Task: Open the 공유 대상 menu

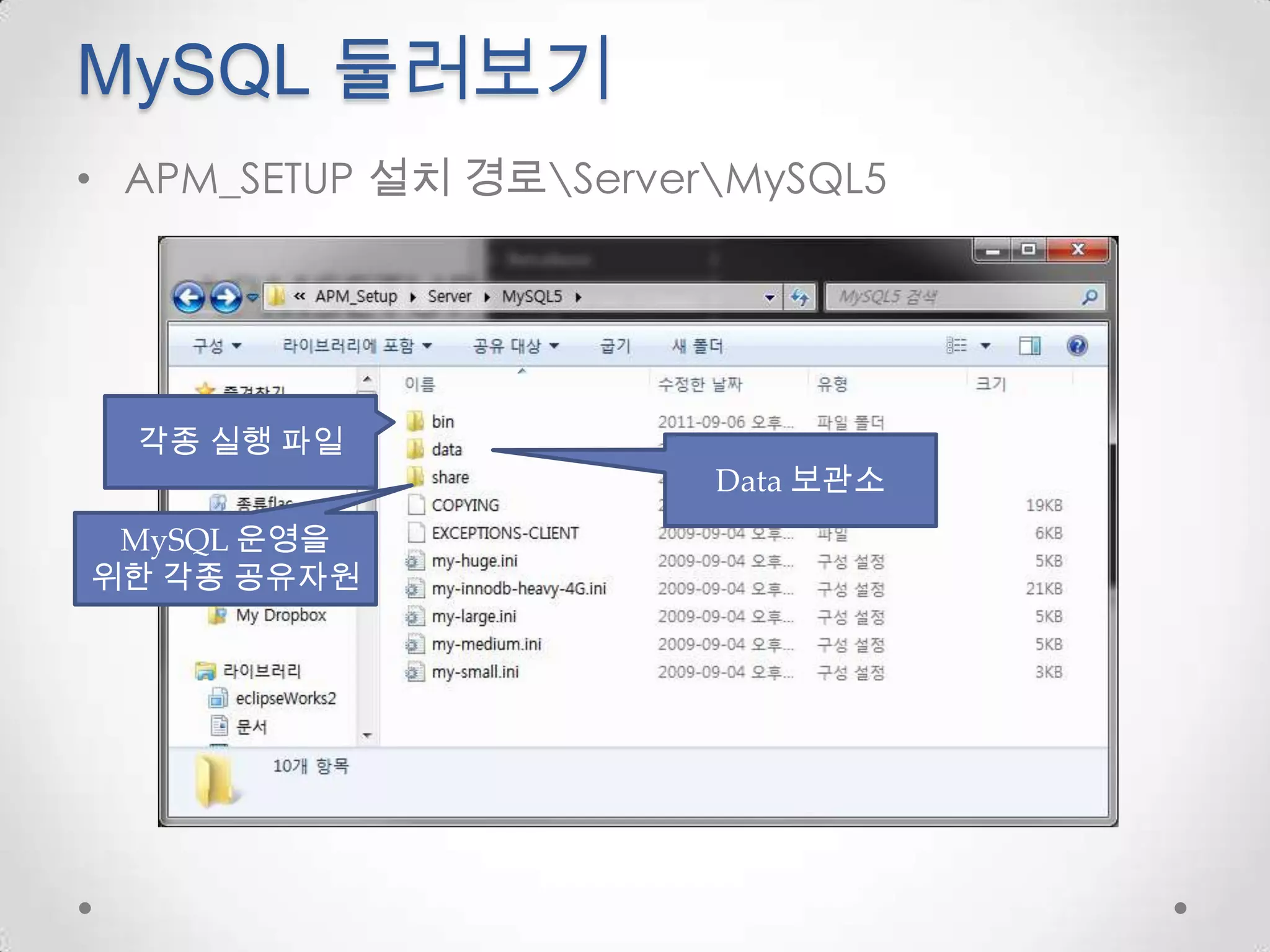Action: pyautogui.click(x=516, y=346)
